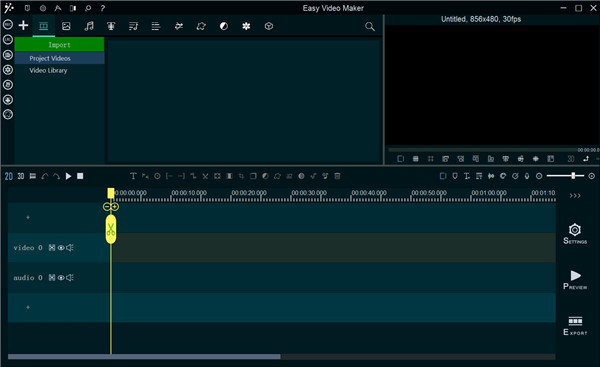Switch to the images tab
This screenshot has width=600, height=367.
click(x=66, y=26)
